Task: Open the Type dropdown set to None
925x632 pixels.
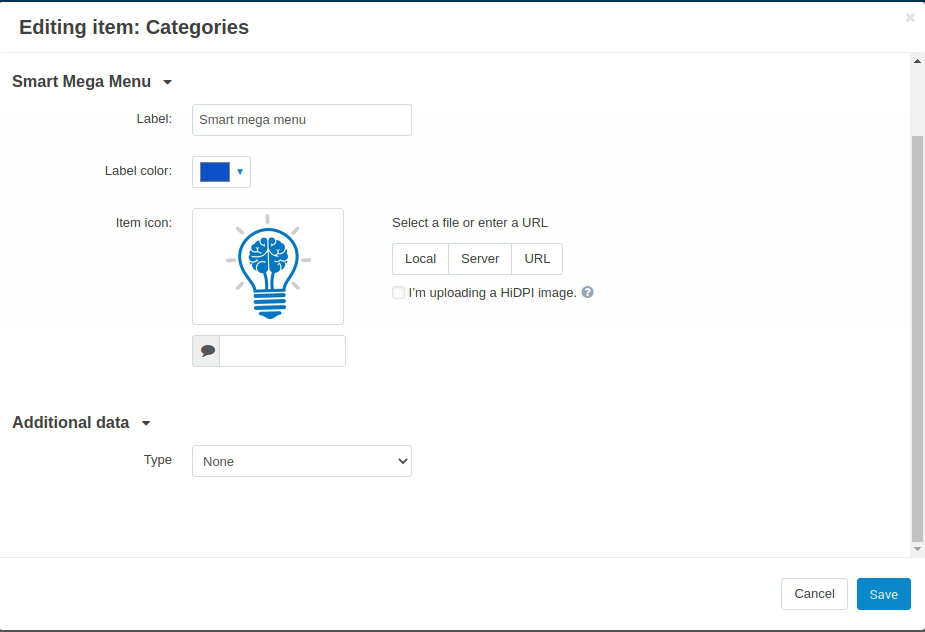Action: [302, 461]
